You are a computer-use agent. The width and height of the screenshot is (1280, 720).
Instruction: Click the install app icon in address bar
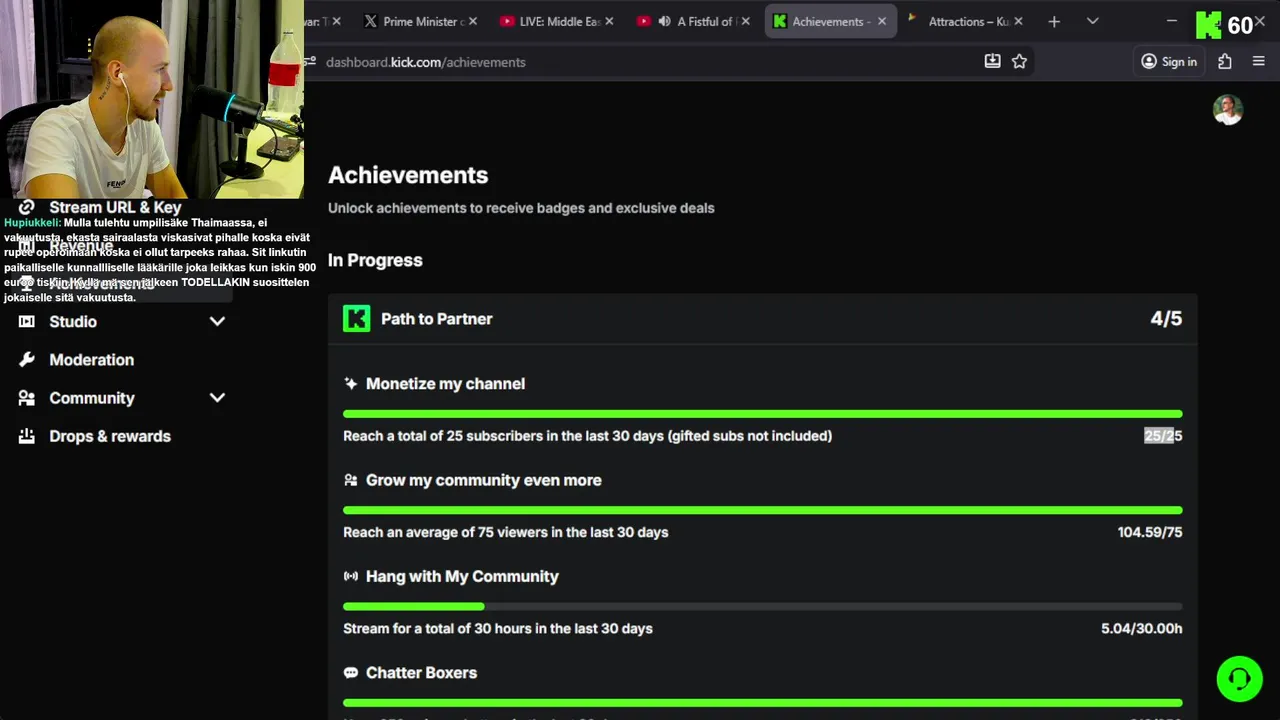[x=992, y=61]
